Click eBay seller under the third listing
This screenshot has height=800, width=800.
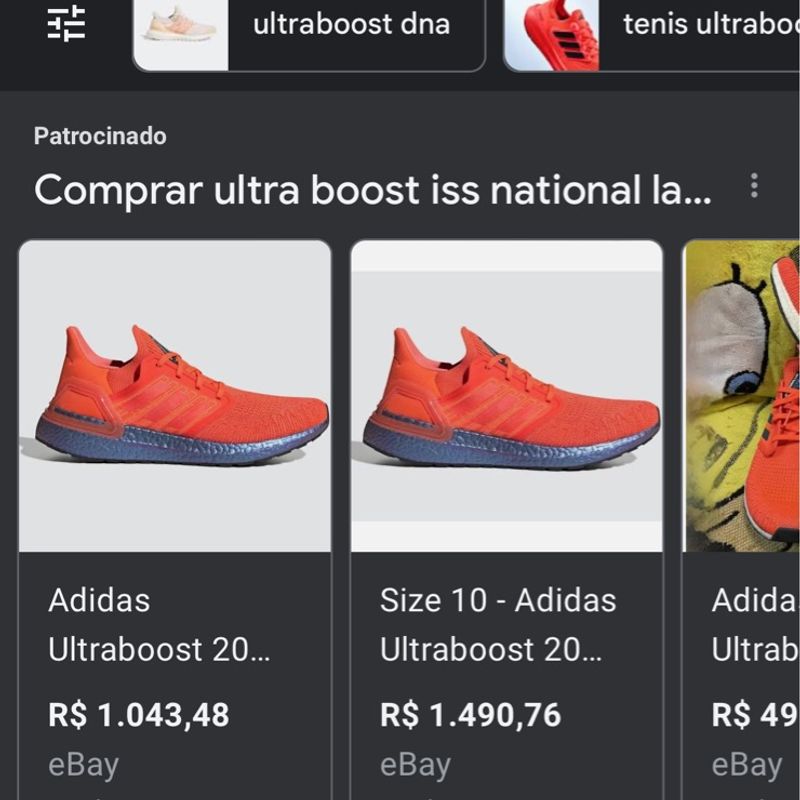coord(747,765)
